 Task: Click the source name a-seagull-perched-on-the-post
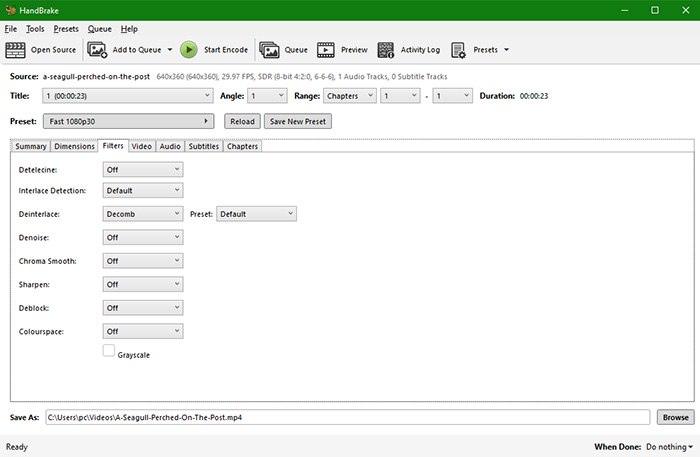pos(96,77)
